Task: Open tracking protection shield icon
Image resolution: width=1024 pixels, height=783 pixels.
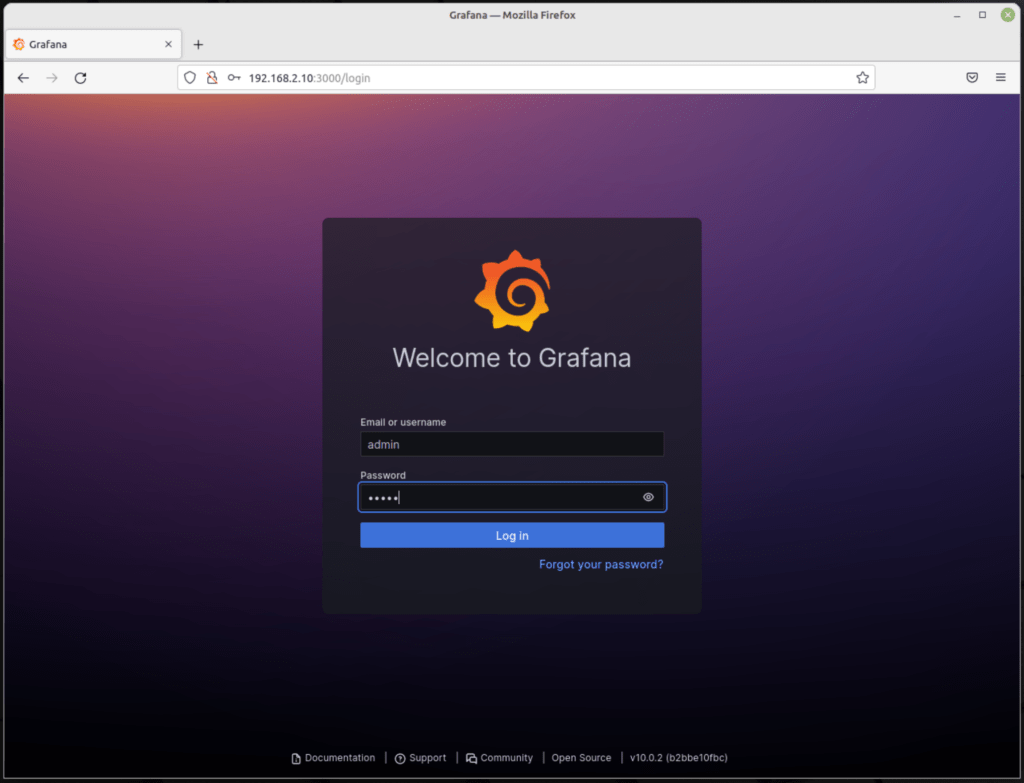Action: (190, 78)
